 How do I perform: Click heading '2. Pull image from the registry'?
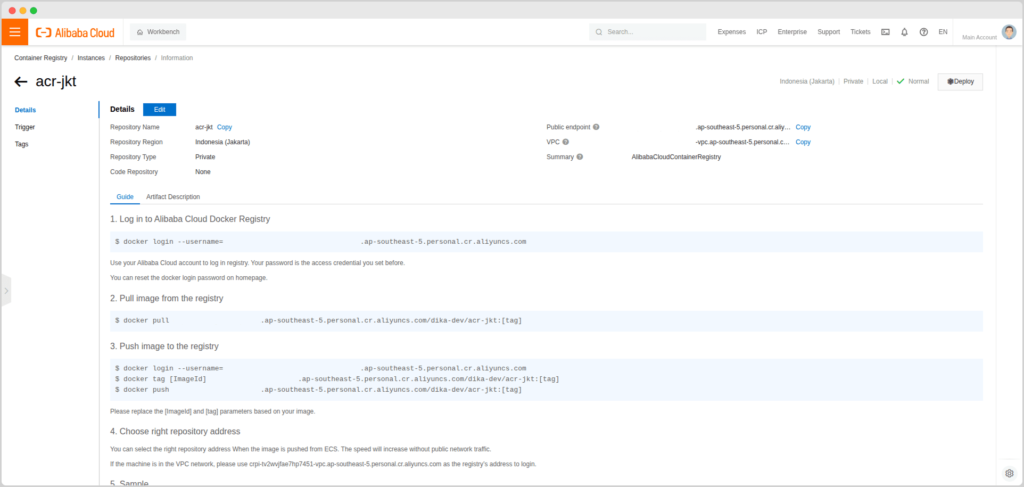(x=167, y=298)
